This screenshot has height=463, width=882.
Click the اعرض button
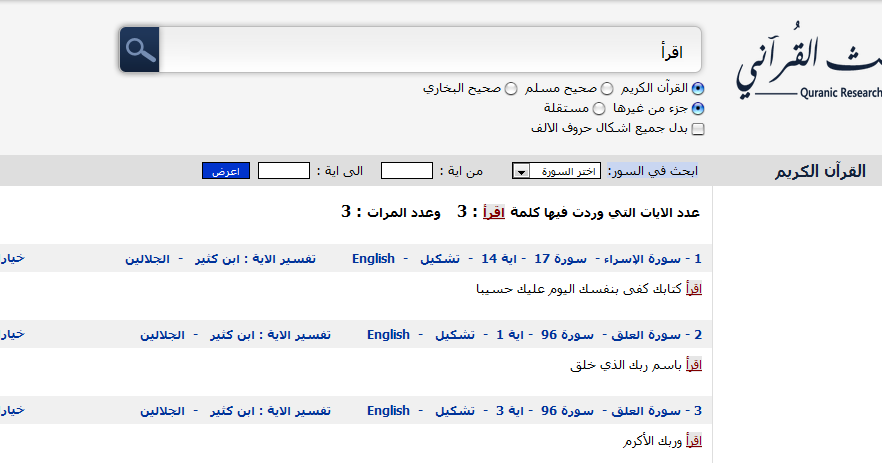pyautogui.click(x=226, y=171)
